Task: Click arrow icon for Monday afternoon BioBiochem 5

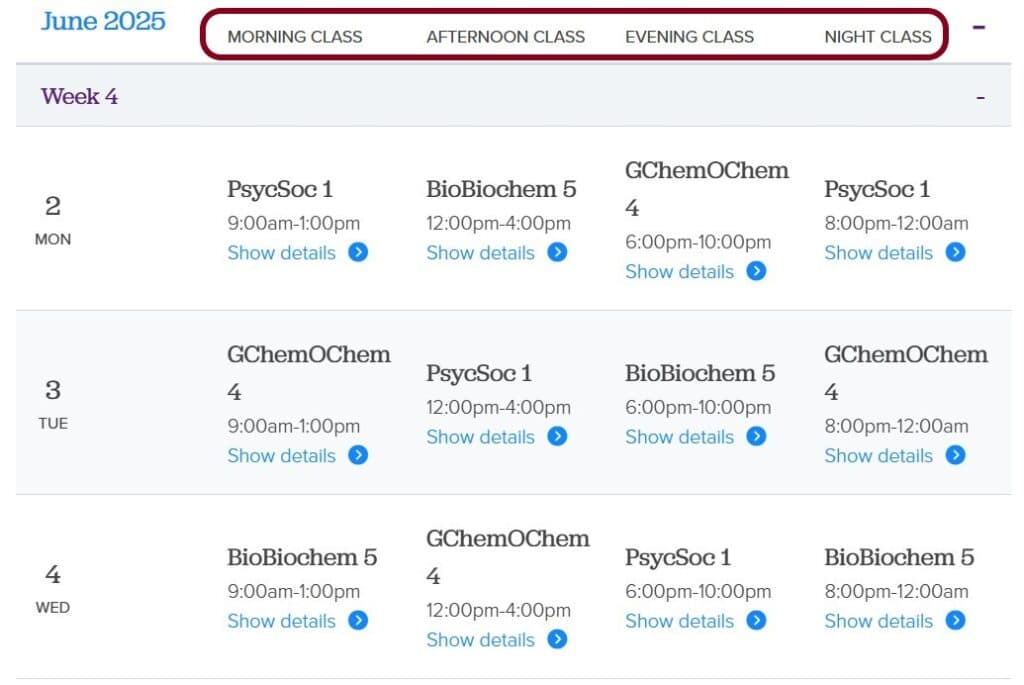Action: (x=557, y=252)
